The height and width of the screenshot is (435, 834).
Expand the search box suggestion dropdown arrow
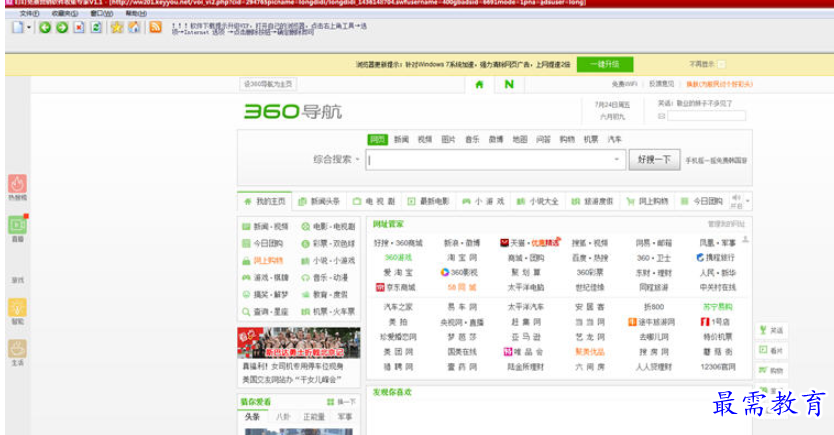[616, 159]
